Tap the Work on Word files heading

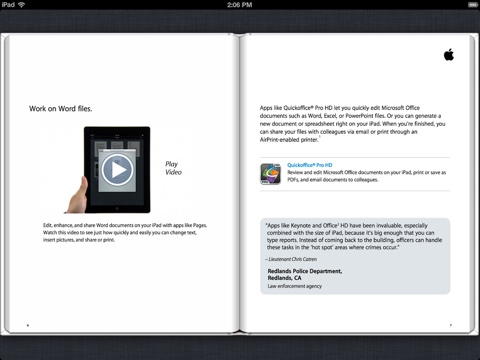coord(61,109)
